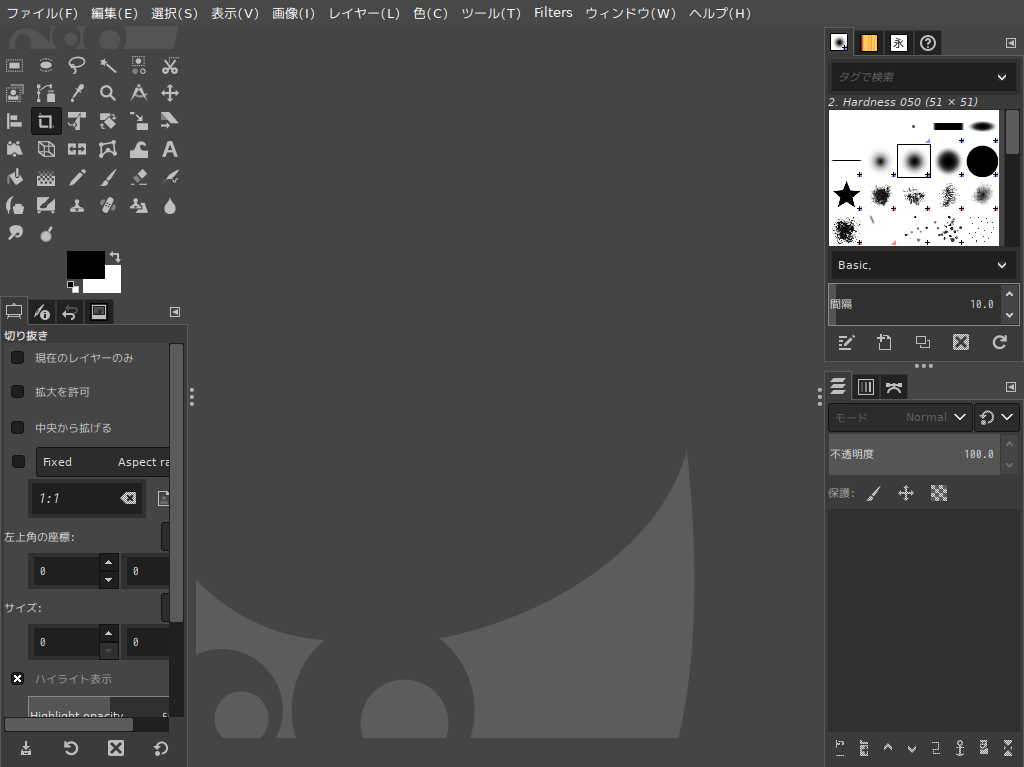
Task: Select the Scissors Select tool
Action: point(170,65)
